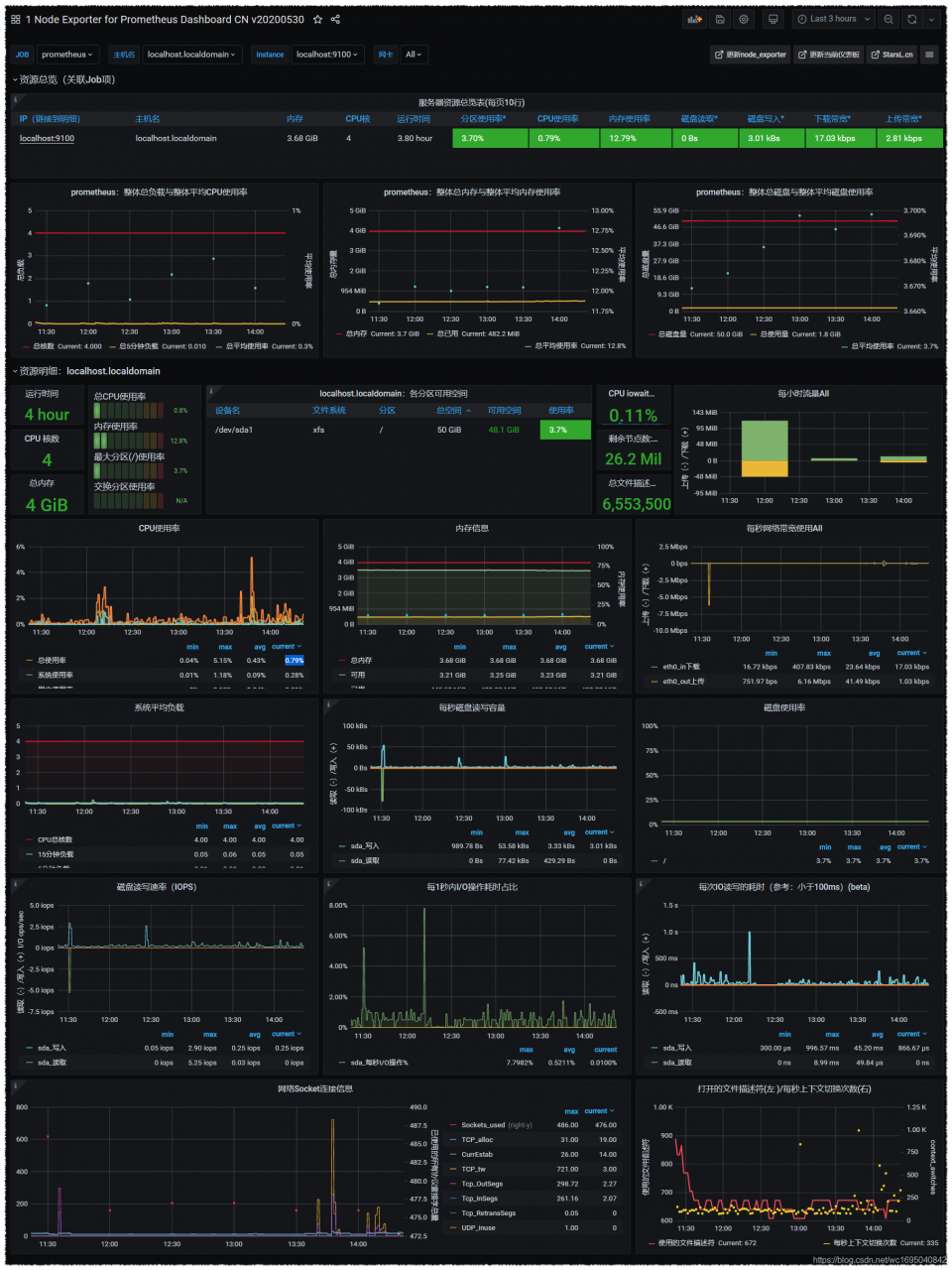Toggle sda_写入 series in IOPS legend
952x1270 pixels.
coord(52,1048)
